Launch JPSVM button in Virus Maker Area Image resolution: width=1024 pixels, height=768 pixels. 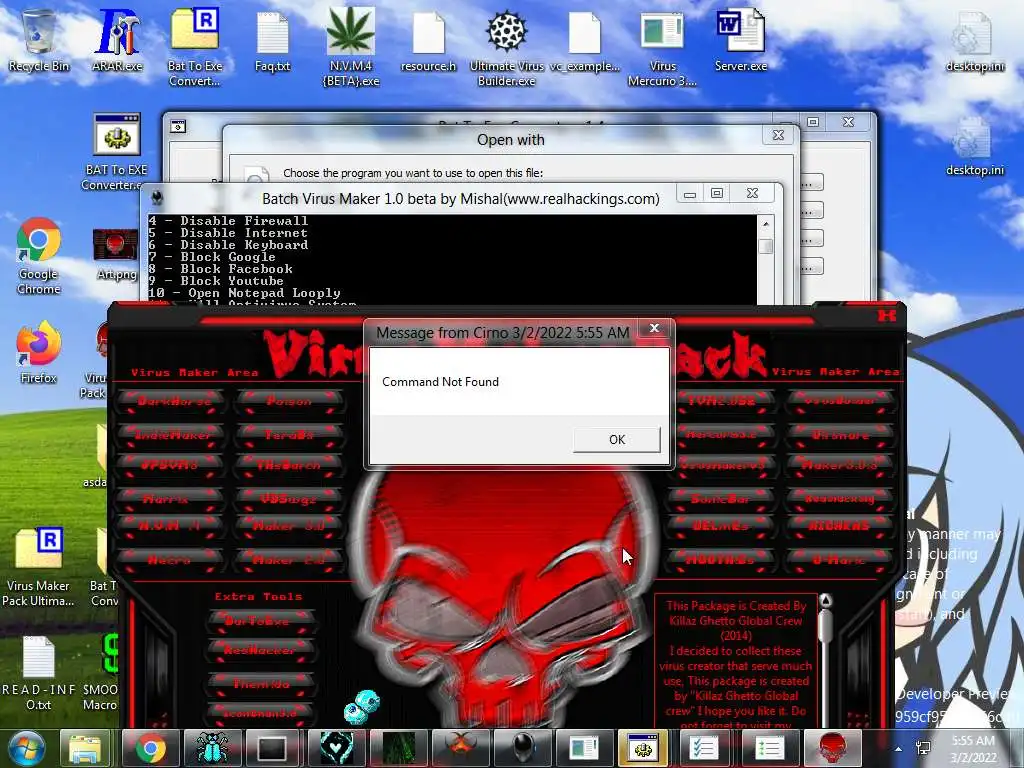170,465
